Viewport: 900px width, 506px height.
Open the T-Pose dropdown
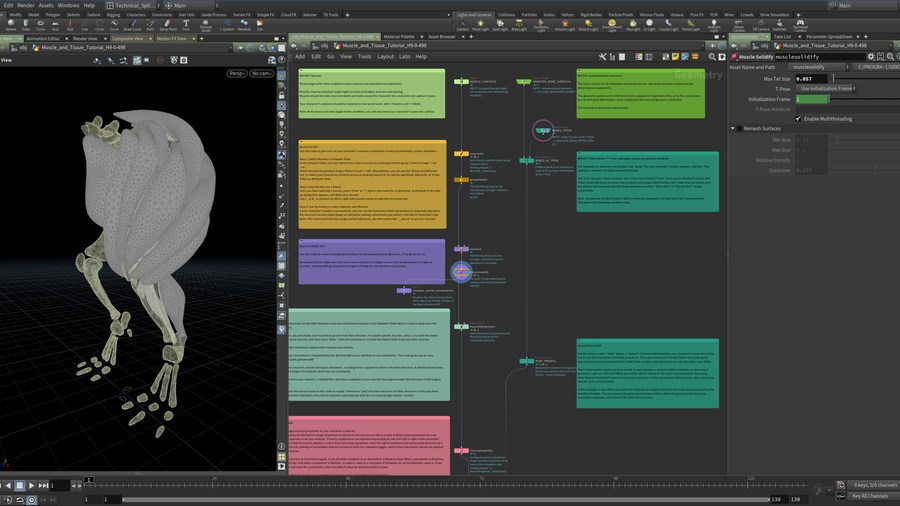(x=826, y=89)
